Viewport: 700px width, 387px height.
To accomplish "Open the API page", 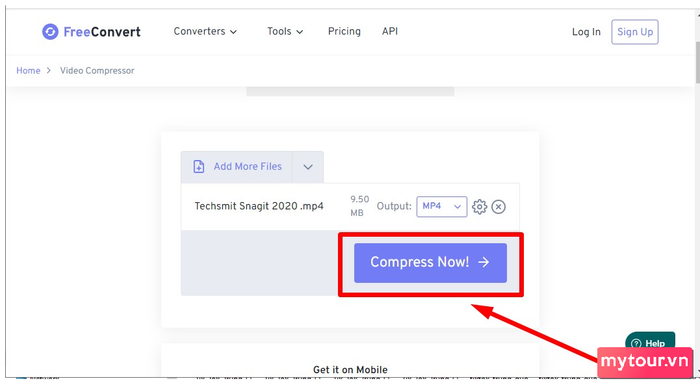I will [390, 31].
